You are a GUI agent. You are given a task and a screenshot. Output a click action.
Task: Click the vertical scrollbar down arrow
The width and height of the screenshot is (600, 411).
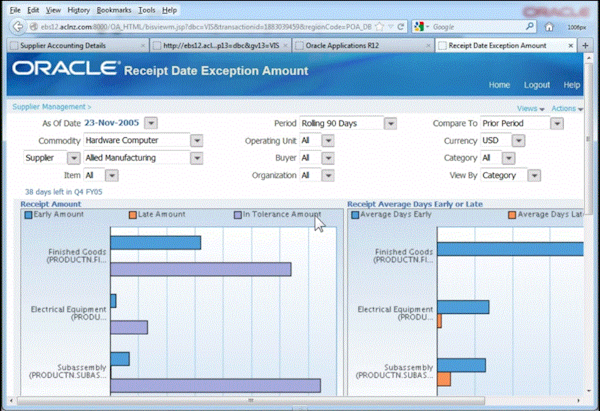(x=589, y=391)
